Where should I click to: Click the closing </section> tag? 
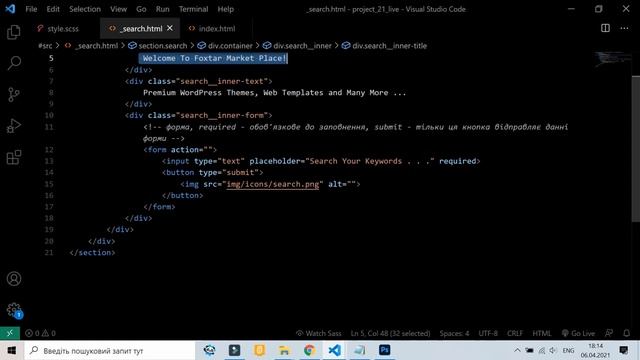(92, 253)
